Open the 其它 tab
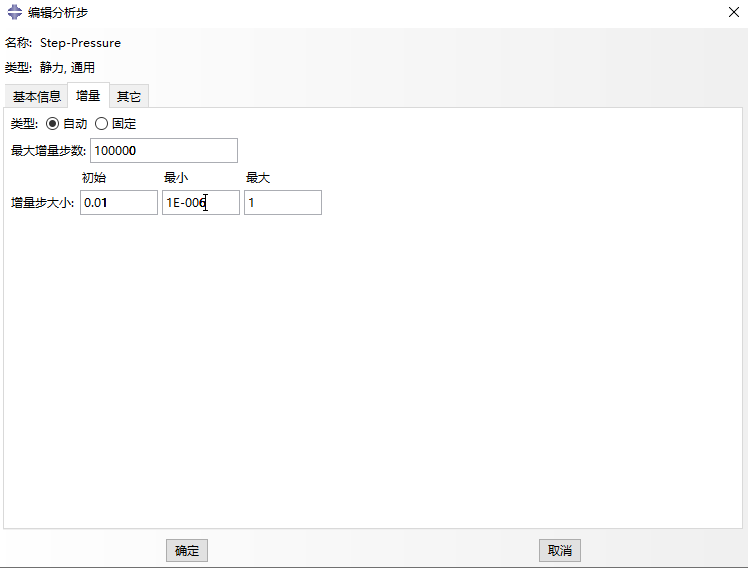The width and height of the screenshot is (748, 568). click(x=129, y=97)
